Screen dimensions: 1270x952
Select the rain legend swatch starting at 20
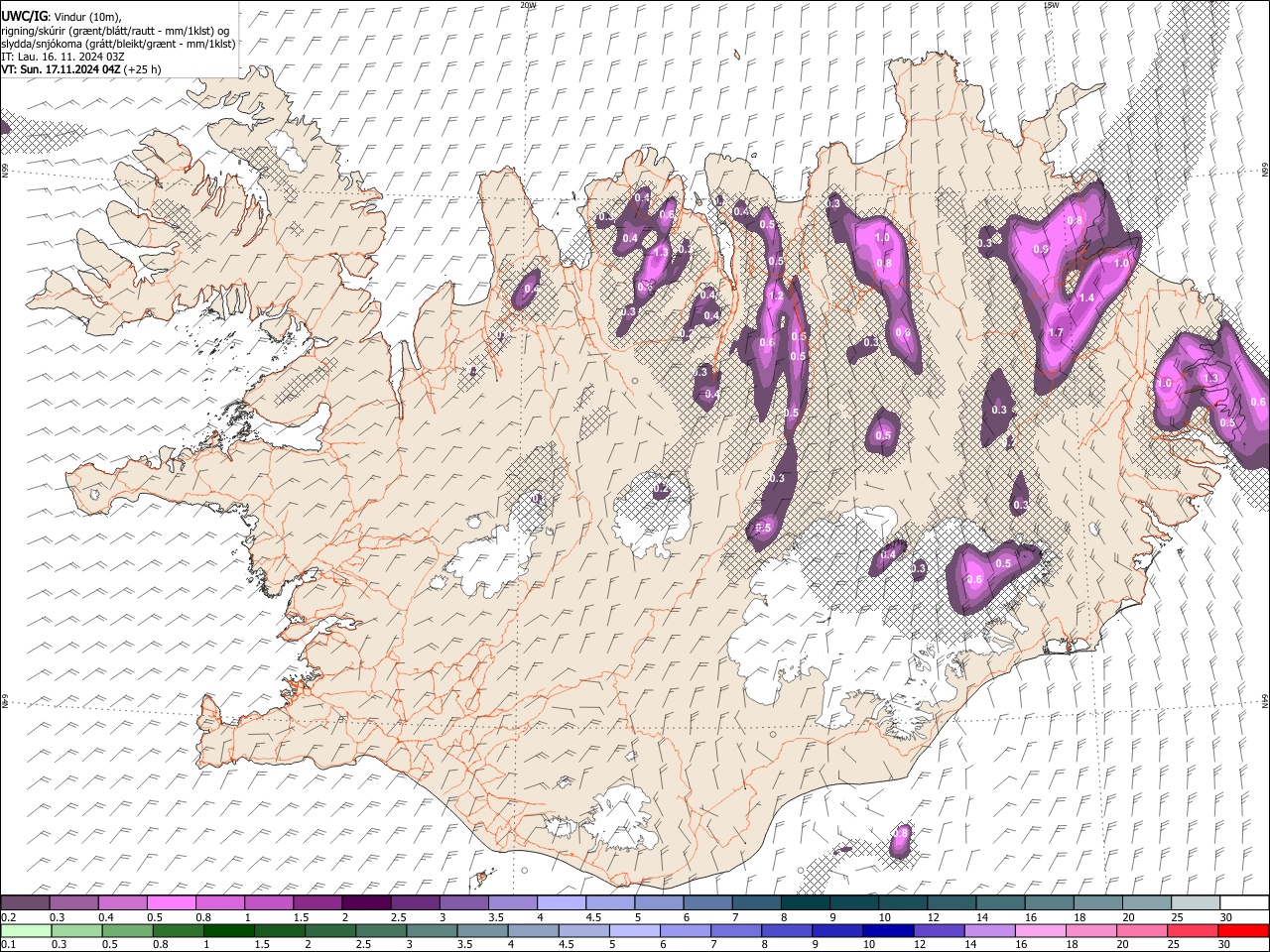tap(1142, 930)
